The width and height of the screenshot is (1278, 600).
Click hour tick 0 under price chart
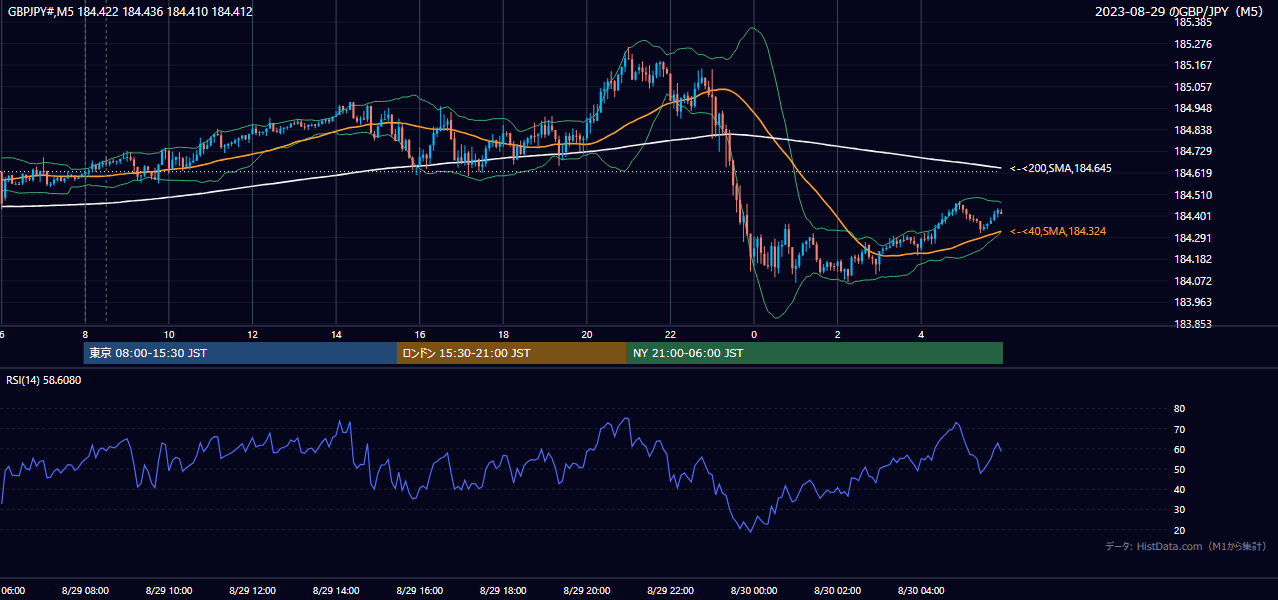(754, 334)
